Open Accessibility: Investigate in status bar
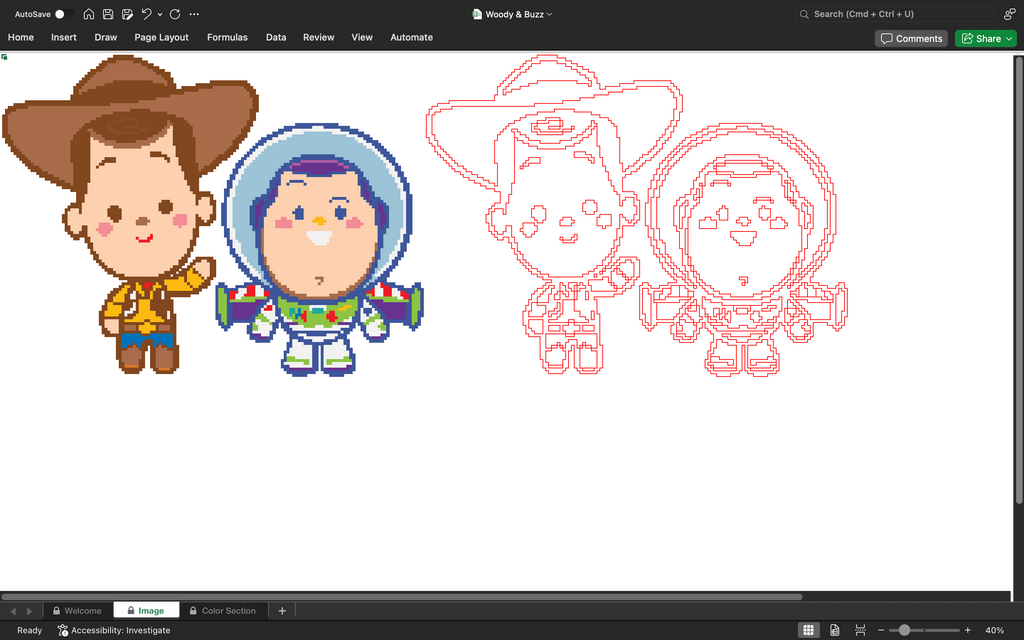 point(114,630)
